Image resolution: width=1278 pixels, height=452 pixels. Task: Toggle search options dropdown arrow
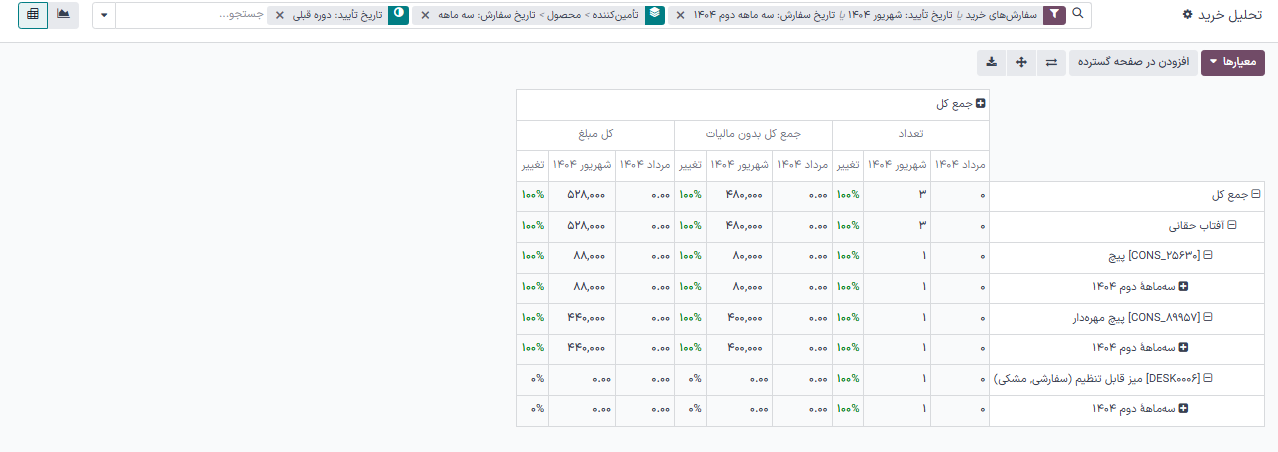105,16
